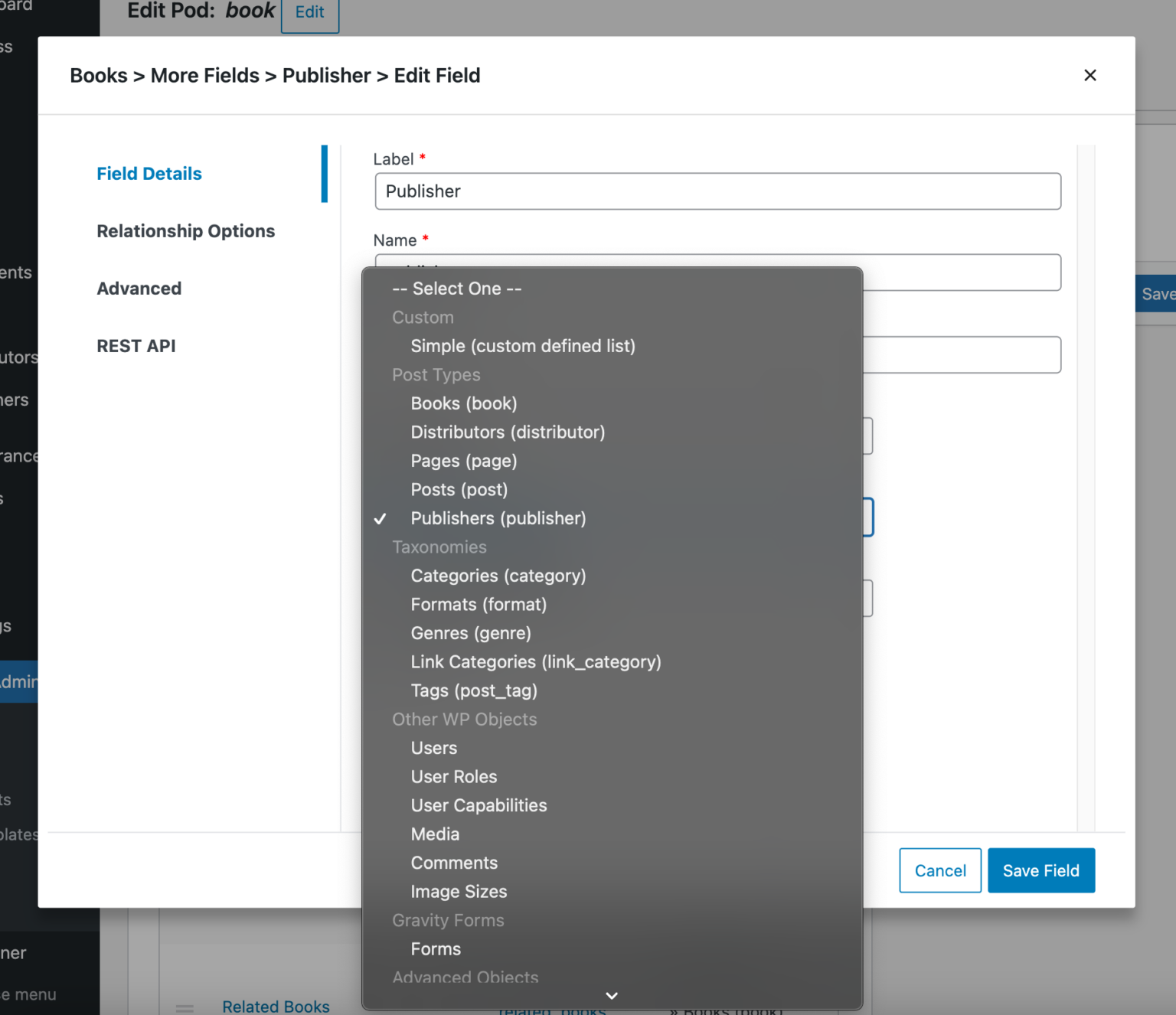Image resolution: width=1176 pixels, height=1015 pixels.
Task: Select Books (book) from the dropdown
Action: (x=463, y=403)
